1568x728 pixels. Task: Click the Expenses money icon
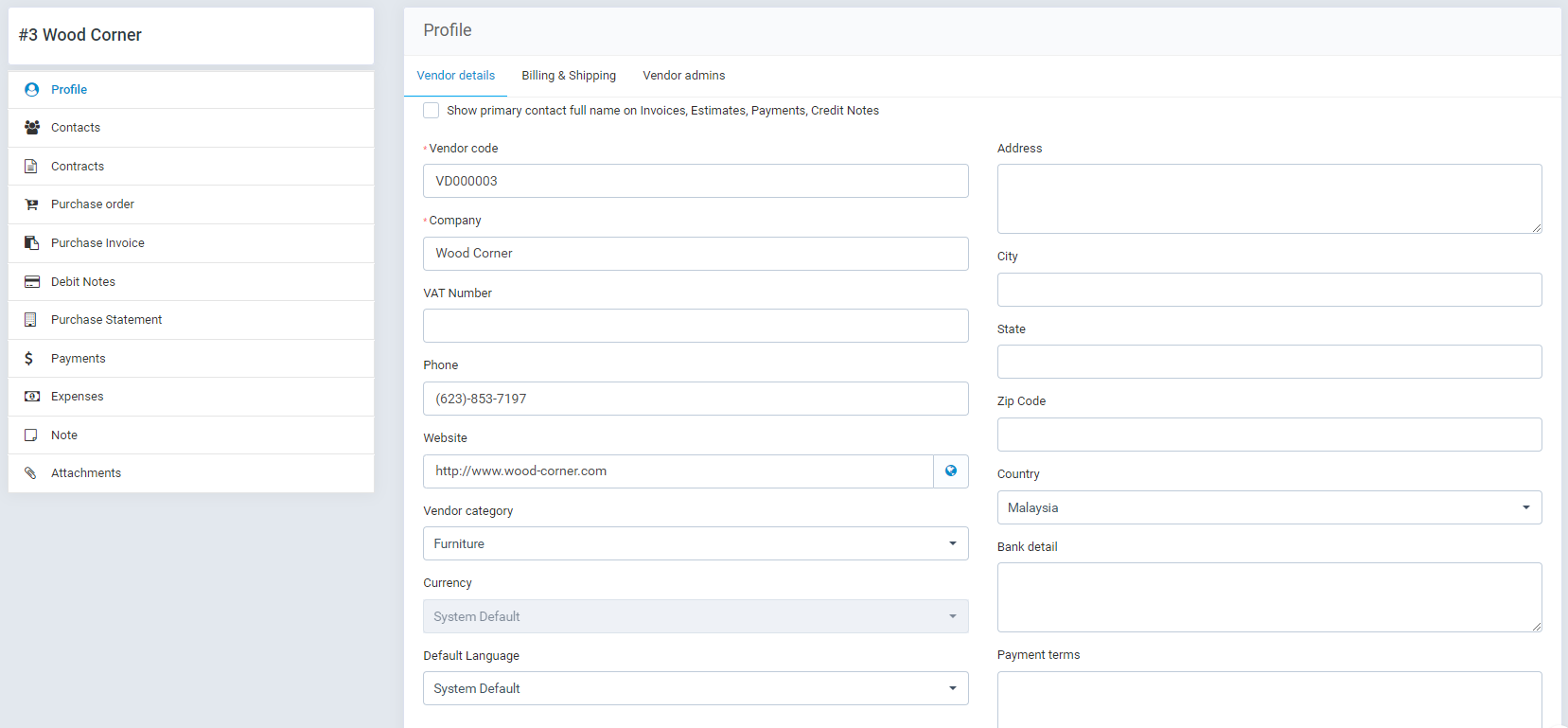point(32,397)
